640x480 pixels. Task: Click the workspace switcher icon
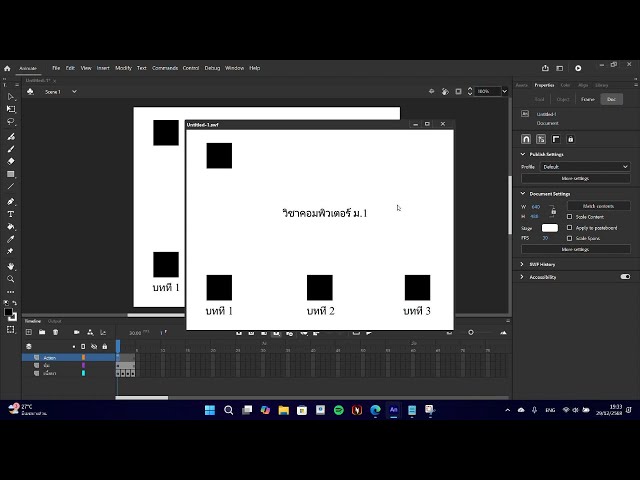[560, 68]
